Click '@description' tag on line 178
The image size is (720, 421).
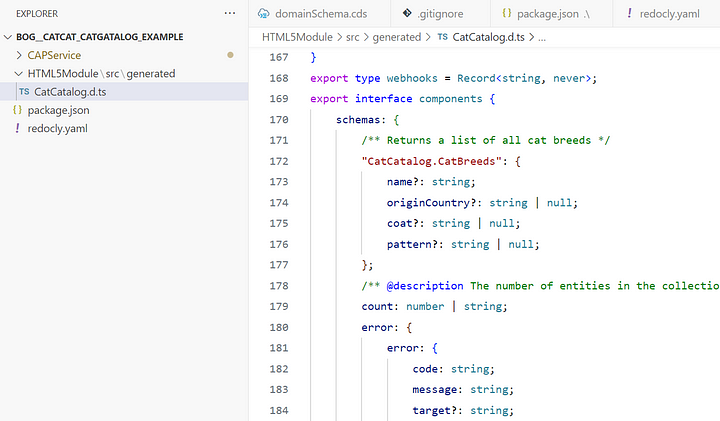[425, 286]
